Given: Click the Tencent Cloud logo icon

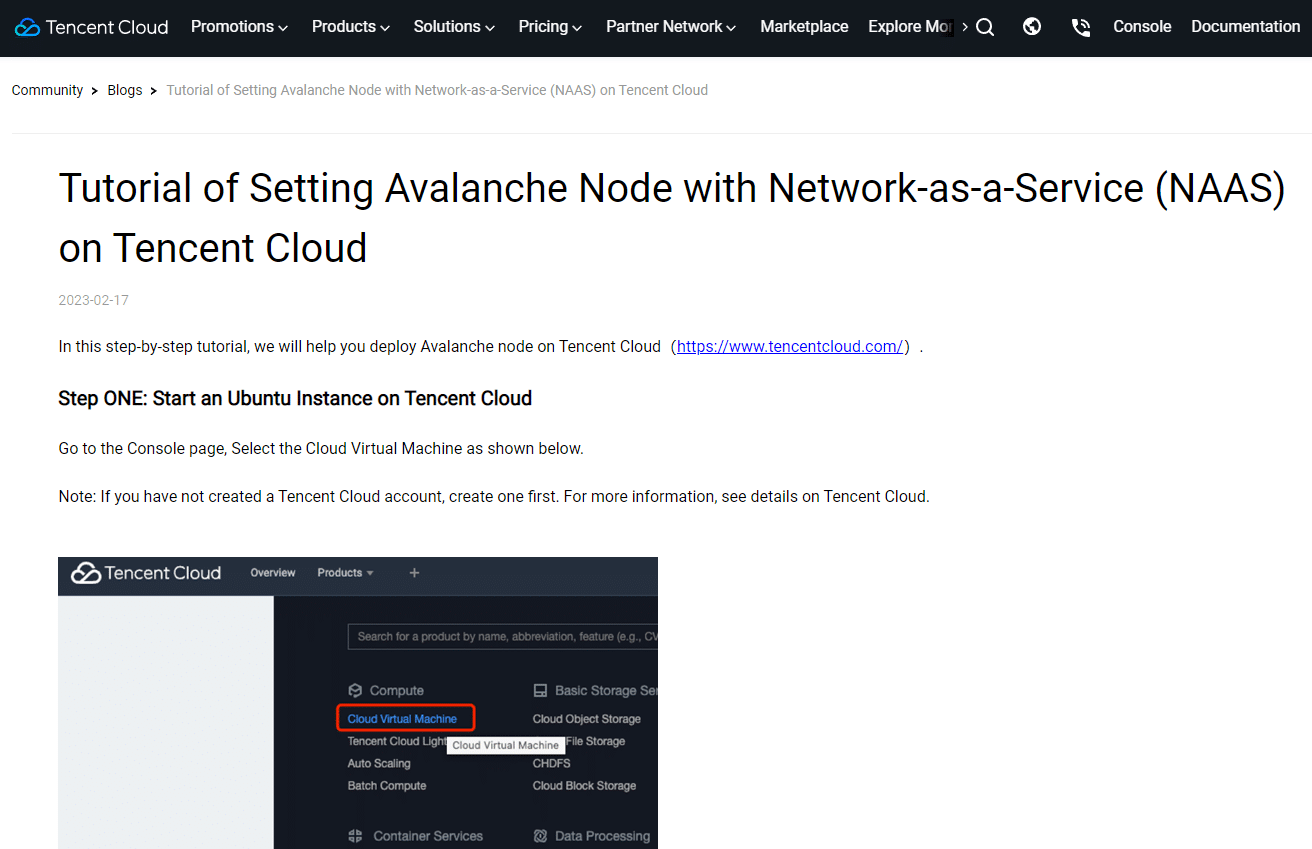Looking at the screenshot, I should pos(25,26).
